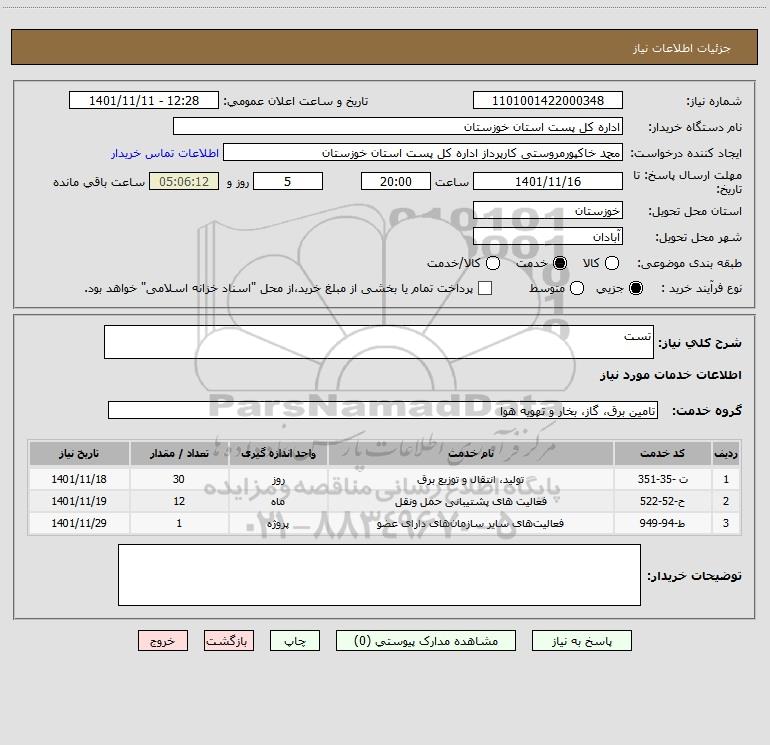This screenshot has width=770, height=745.
Task: Click service code ج-52-522
Action: tap(662, 501)
